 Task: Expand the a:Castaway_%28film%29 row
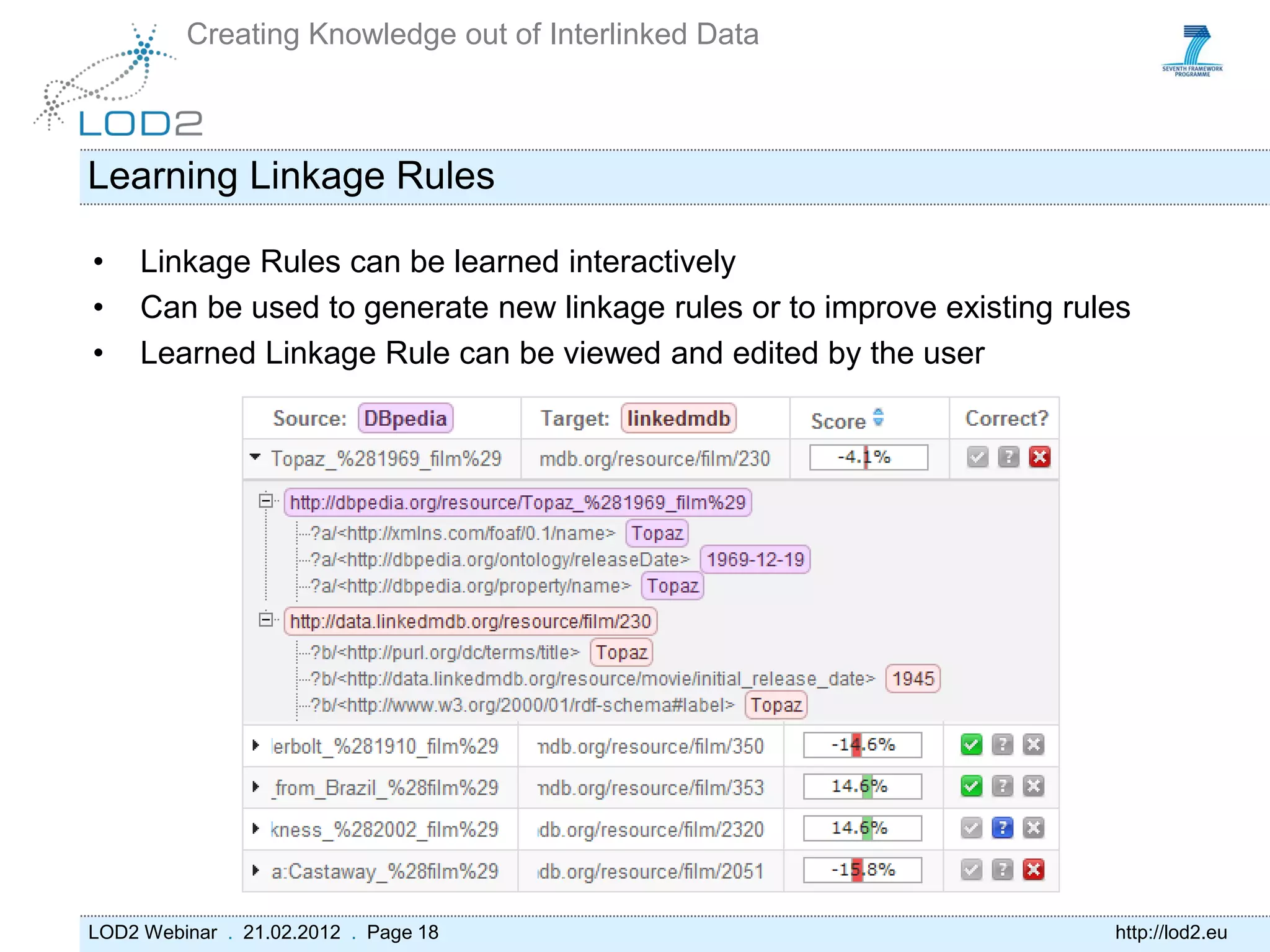point(255,870)
